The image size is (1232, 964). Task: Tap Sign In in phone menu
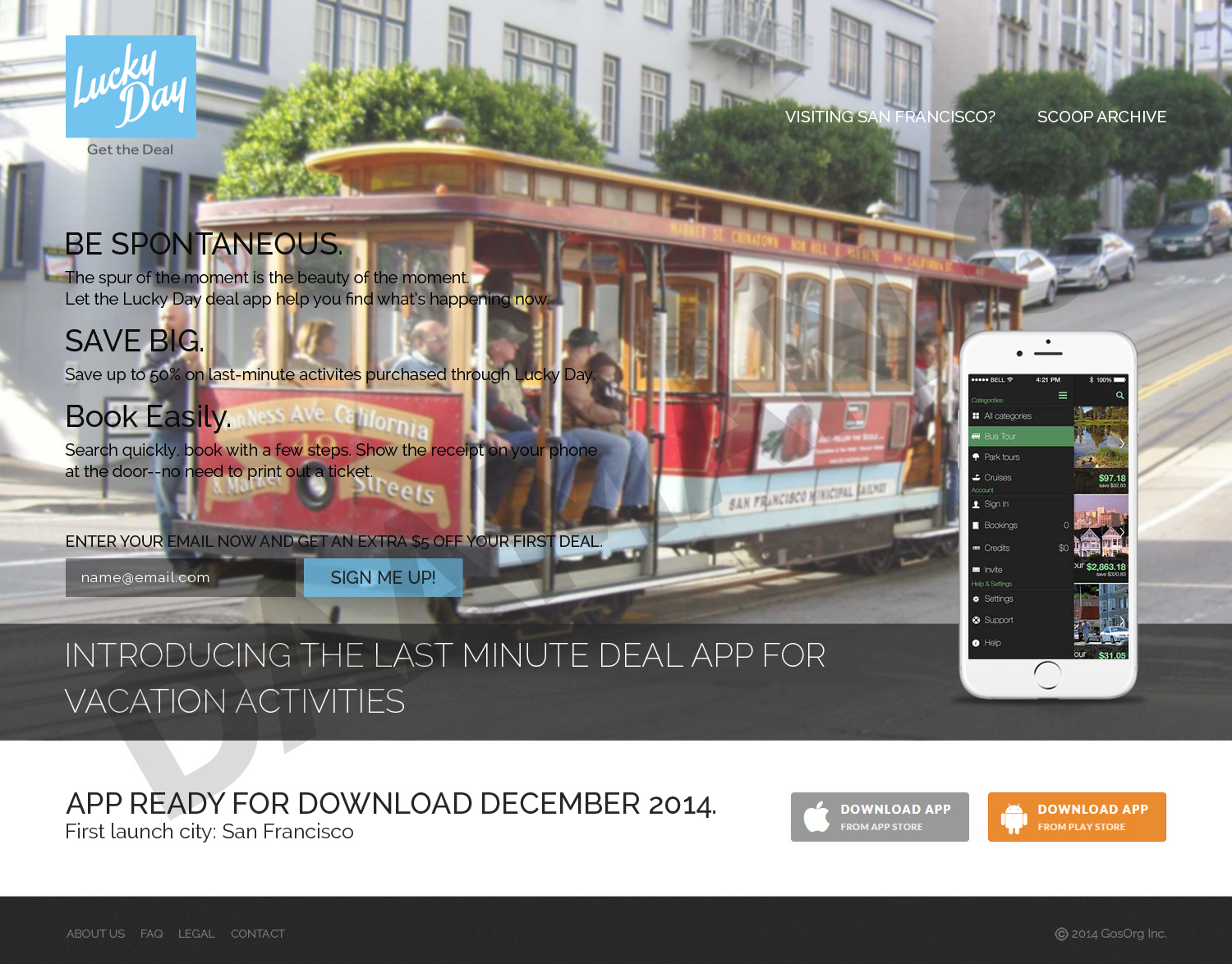pyautogui.click(x=1021, y=504)
